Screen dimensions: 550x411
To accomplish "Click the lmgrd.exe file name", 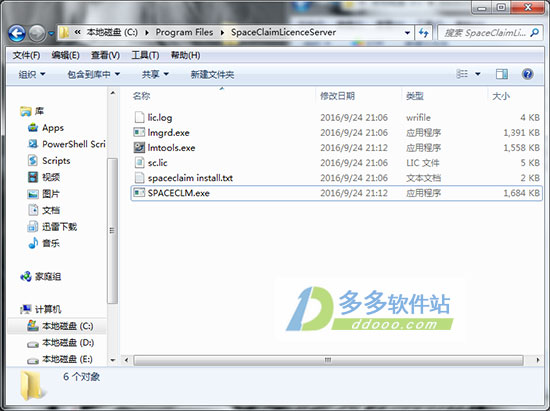I will point(168,133).
